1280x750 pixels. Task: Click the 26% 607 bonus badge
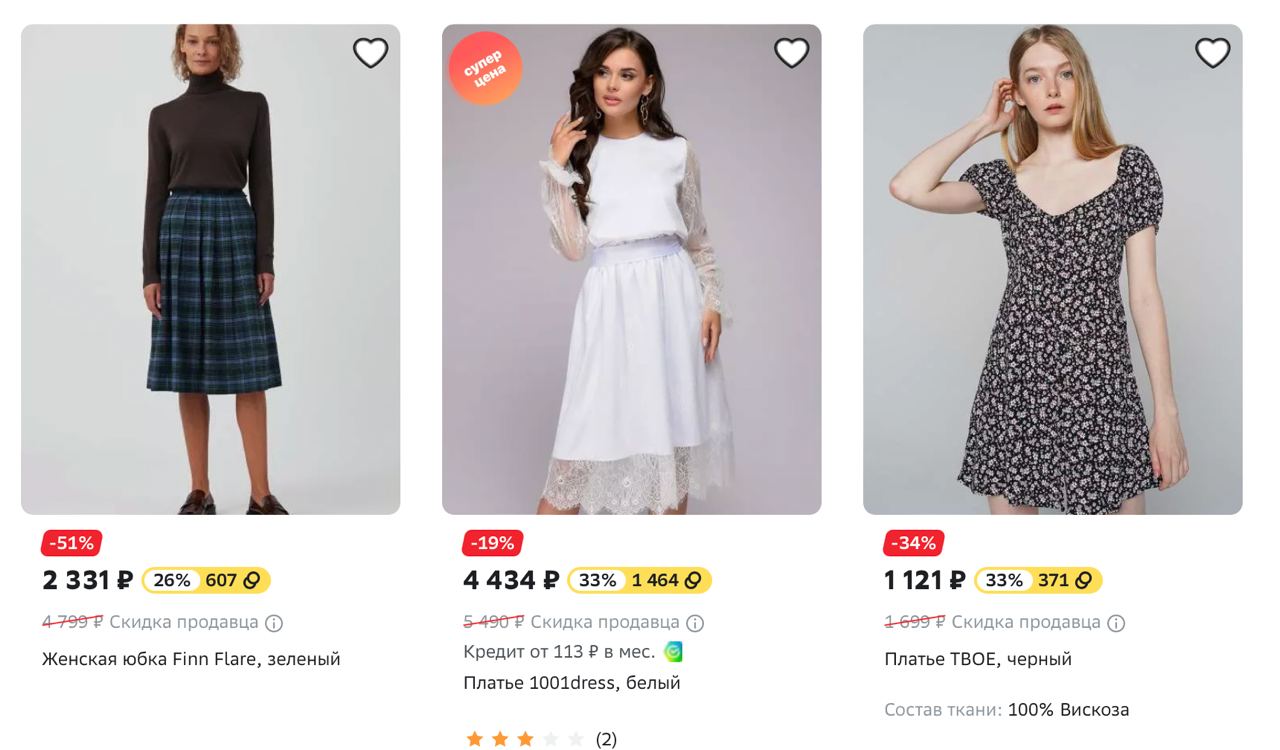(206, 580)
